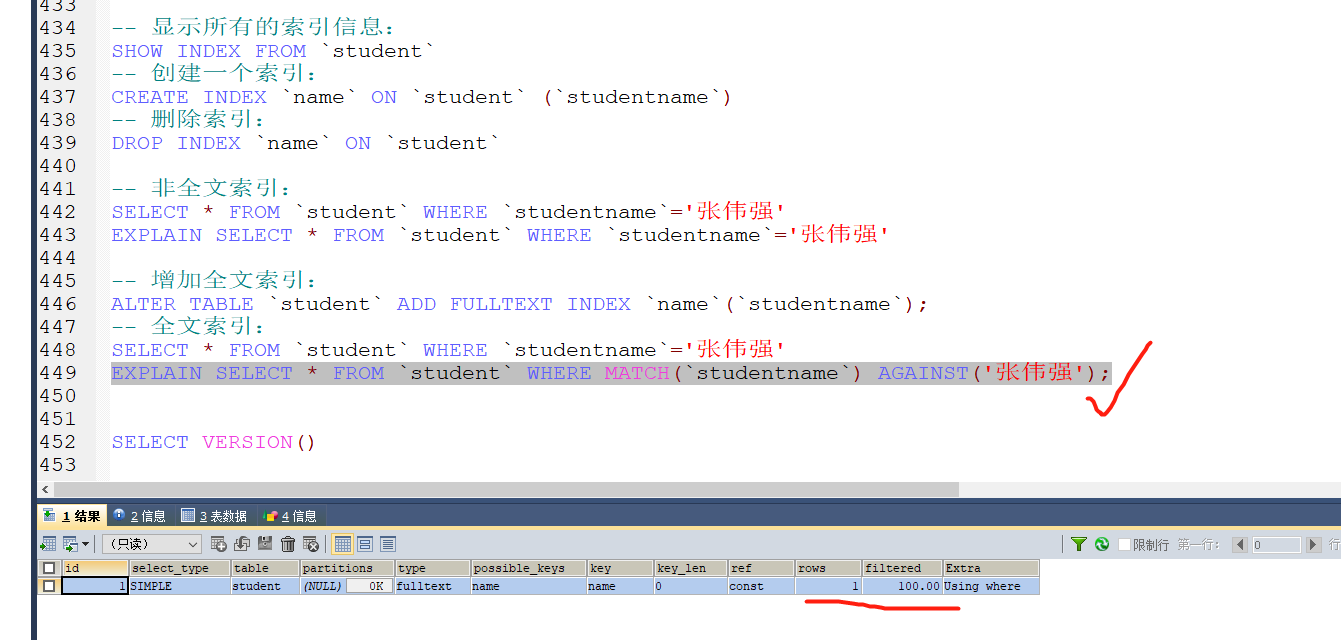The width and height of the screenshot is (1341, 640).
Task: Select the fulltext type cell
Action: pyautogui.click(x=433, y=586)
